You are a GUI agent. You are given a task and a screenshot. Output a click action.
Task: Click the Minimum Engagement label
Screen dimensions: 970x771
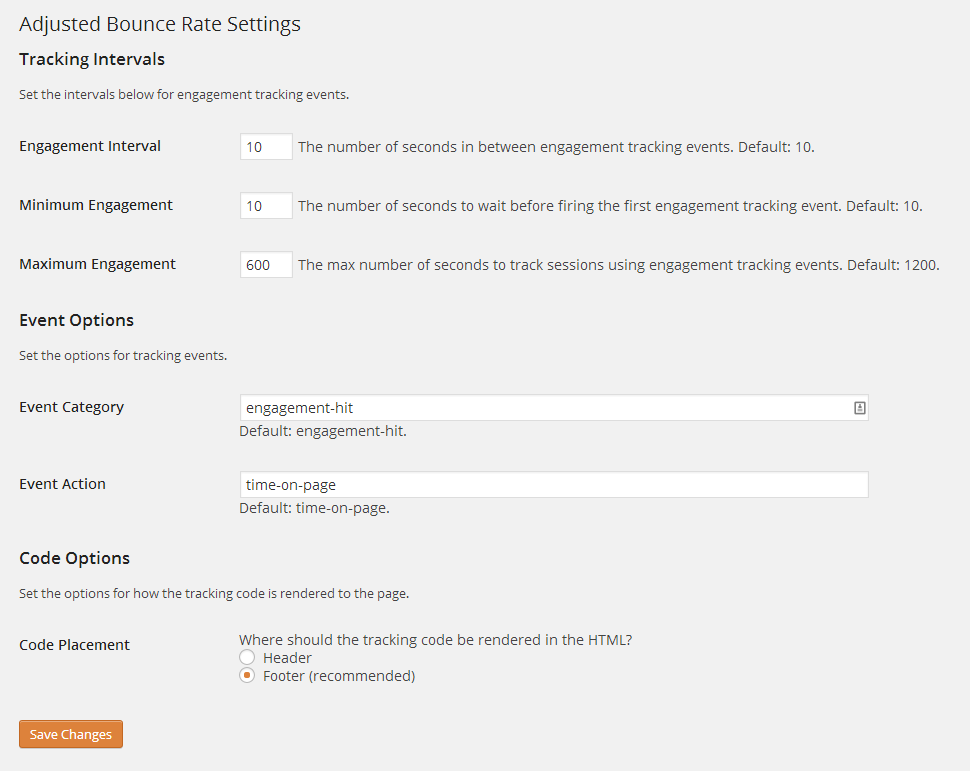(x=96, y=205)
